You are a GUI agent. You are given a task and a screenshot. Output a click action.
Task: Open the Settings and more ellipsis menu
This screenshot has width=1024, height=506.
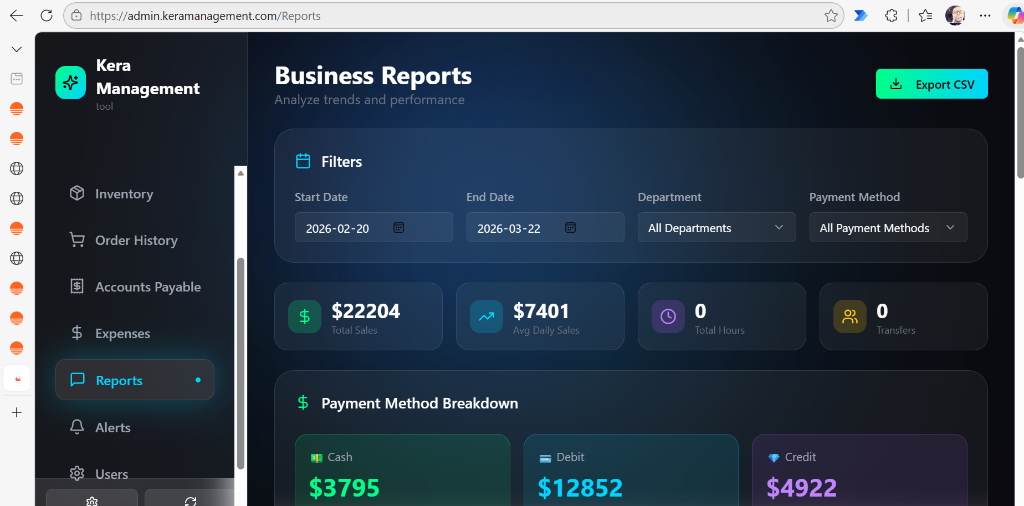point(985,16)
